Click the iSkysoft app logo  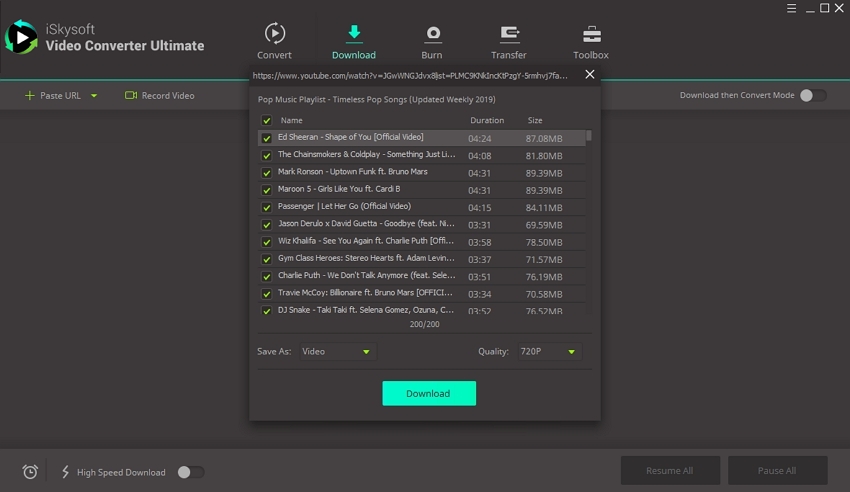(x=21, y=38)
